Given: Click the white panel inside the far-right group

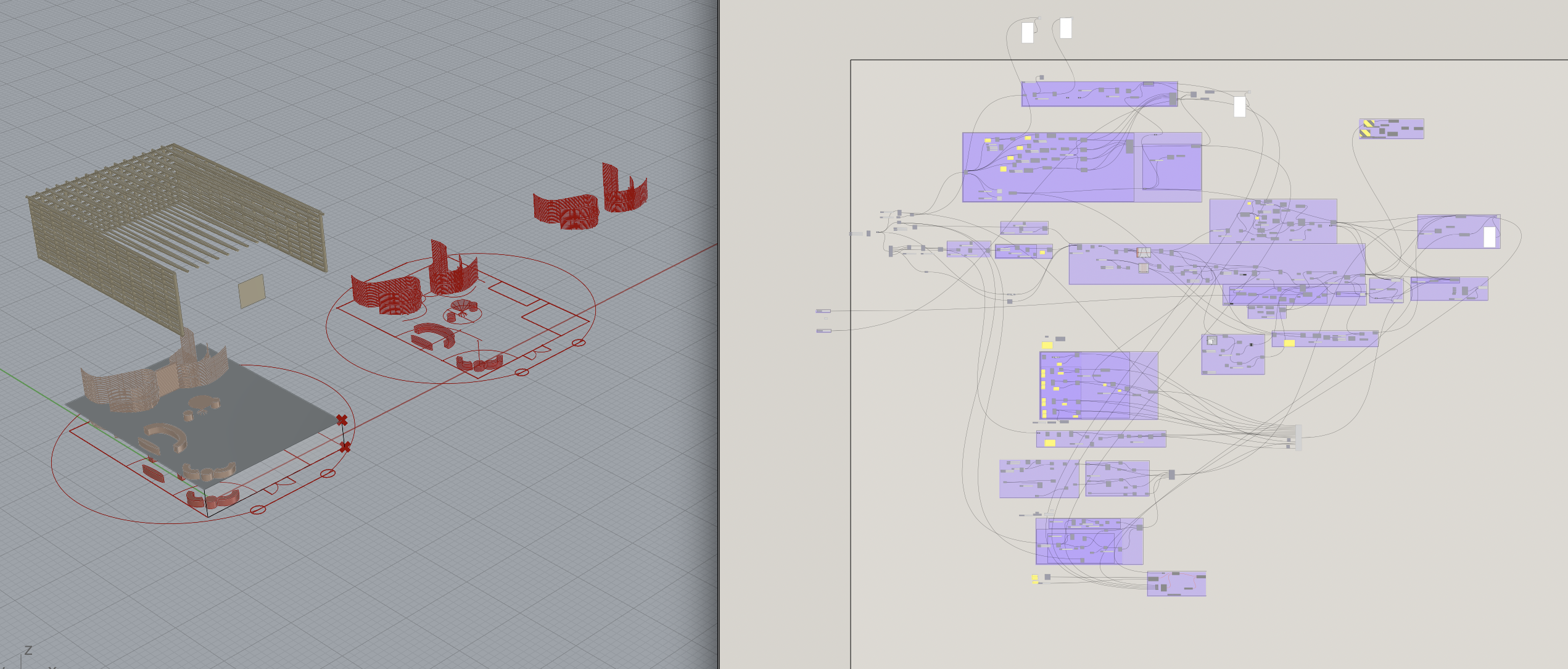Looking at the screenshot, I should click(x=1489, y=237).
